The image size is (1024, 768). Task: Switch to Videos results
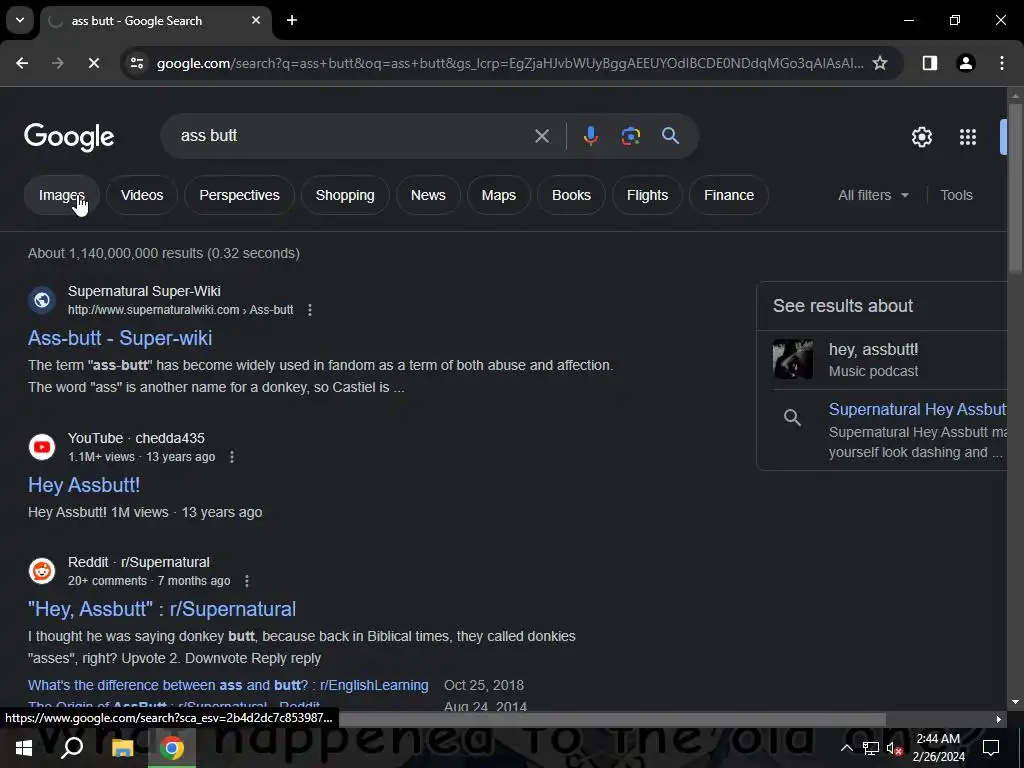point(142,195)
